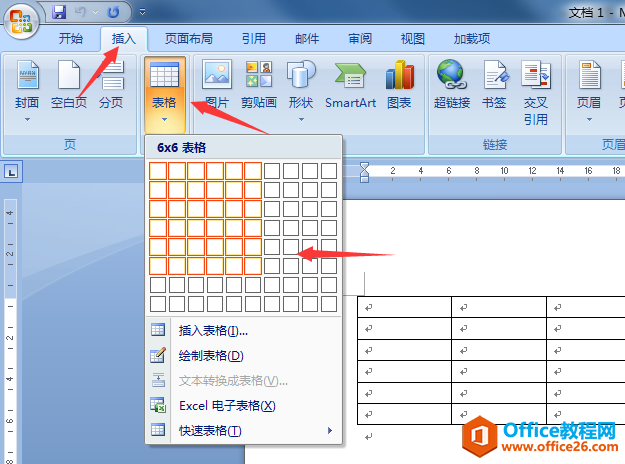Click the quick tables menu icon
Screen dimensions: 625x464
pyautogui.click(x=158, y=430)
